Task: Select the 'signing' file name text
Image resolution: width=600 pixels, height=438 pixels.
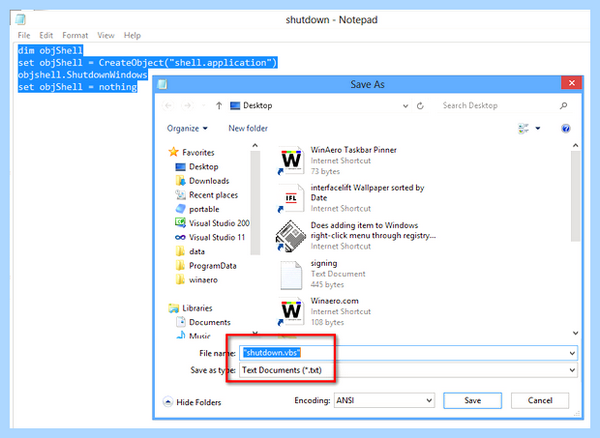Action: tap(324, 264)
